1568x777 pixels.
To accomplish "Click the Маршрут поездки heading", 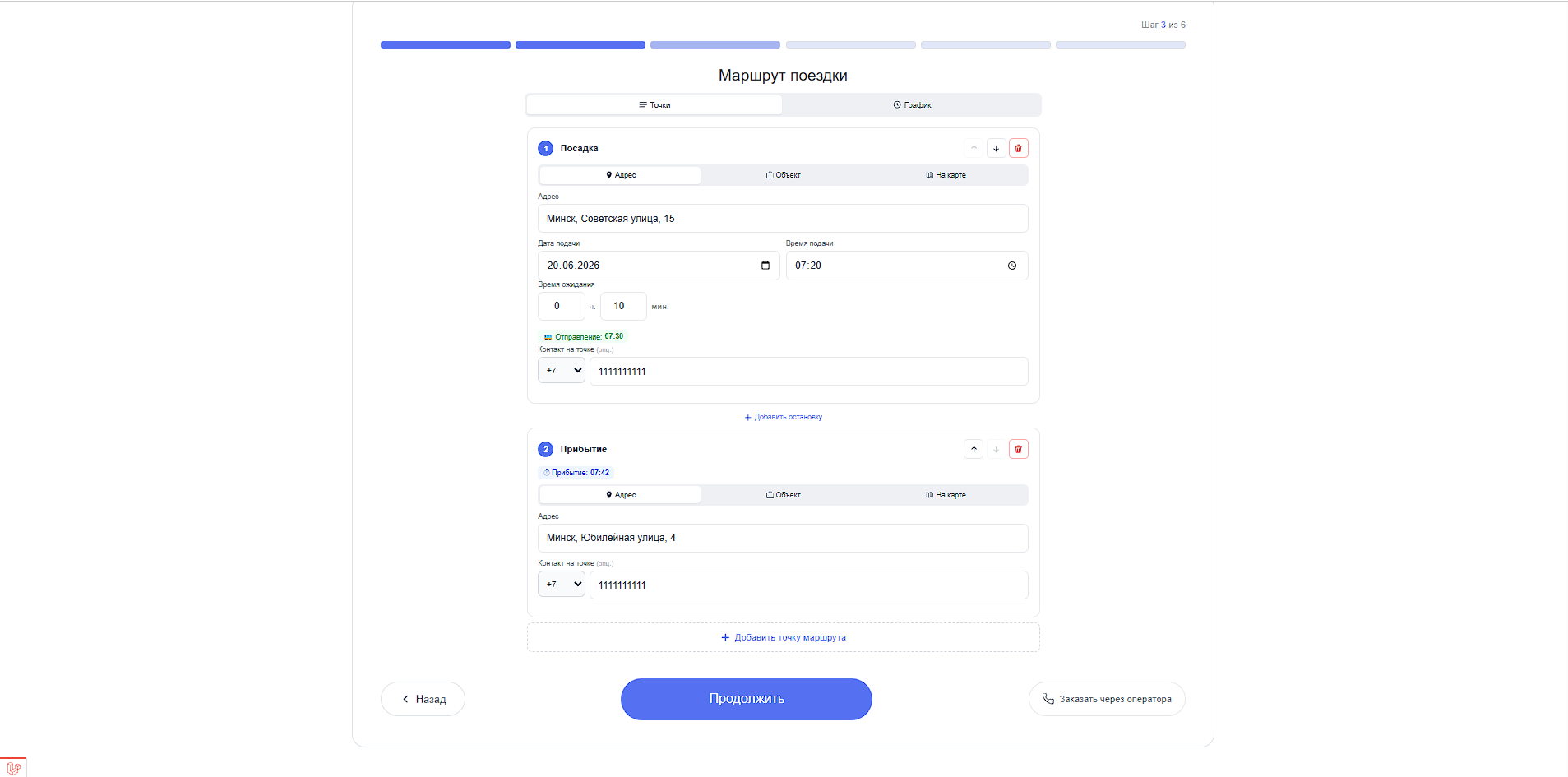I will coord(783,76).
